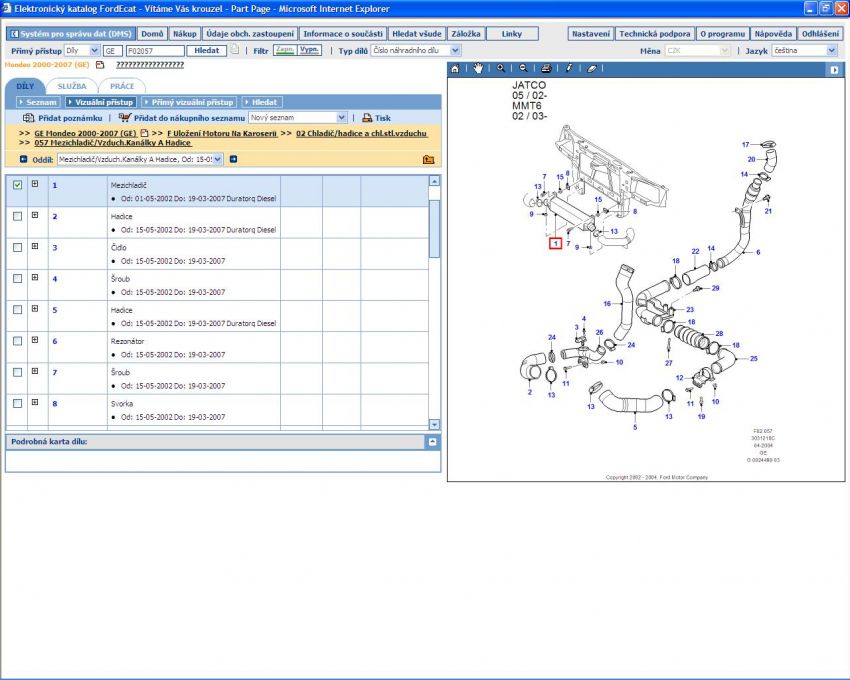Image resolution: width=850 pixels, height=680 pixels.
Task: Reset diagram with the home icon
Action: (455, 68)
